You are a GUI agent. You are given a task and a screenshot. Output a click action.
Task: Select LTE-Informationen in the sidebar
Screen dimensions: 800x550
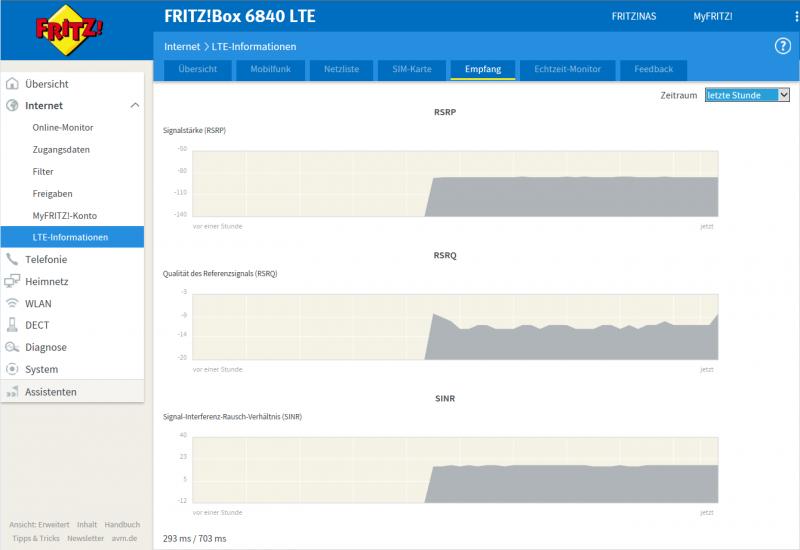[72, 237]
